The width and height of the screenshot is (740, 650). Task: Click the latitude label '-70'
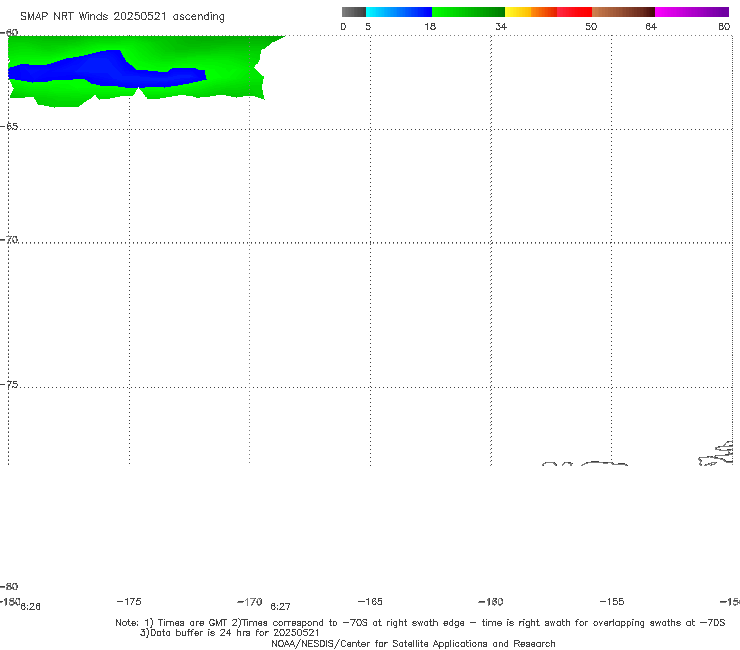point(9,240)
